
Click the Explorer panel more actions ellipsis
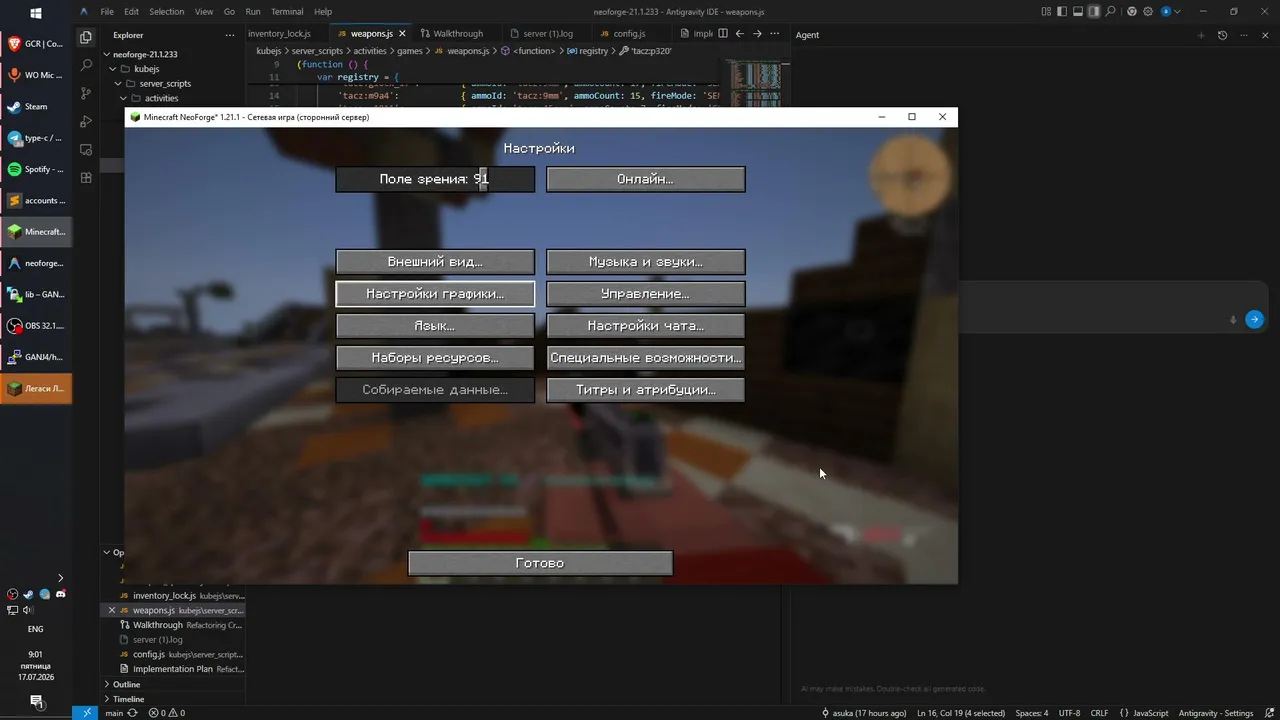point(232,35)
